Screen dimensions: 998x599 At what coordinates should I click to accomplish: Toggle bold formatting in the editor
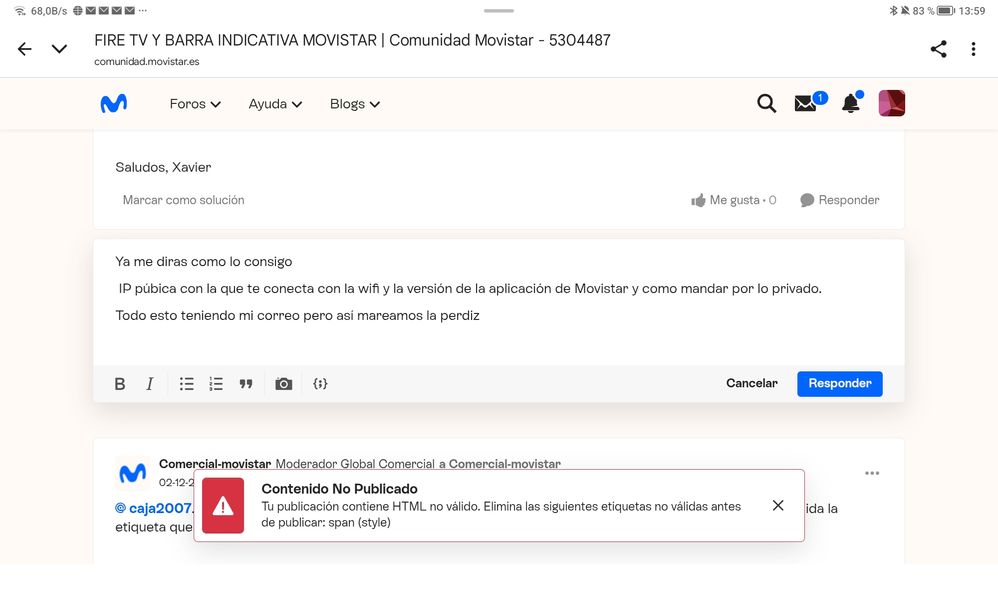click(x=120, y=384)
